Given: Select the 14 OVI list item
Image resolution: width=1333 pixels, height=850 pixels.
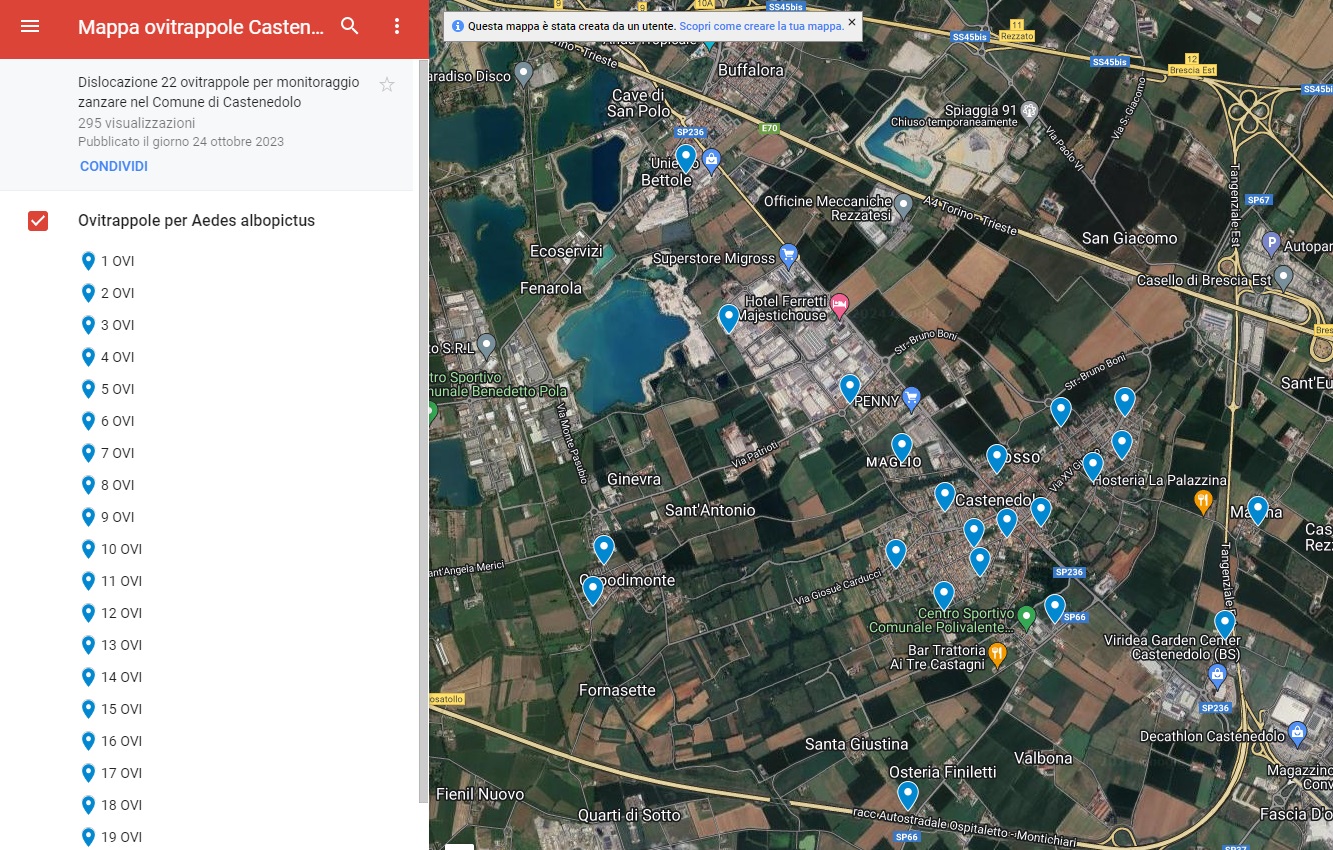Looking at the screenshot, I should [x=111, y=677].
